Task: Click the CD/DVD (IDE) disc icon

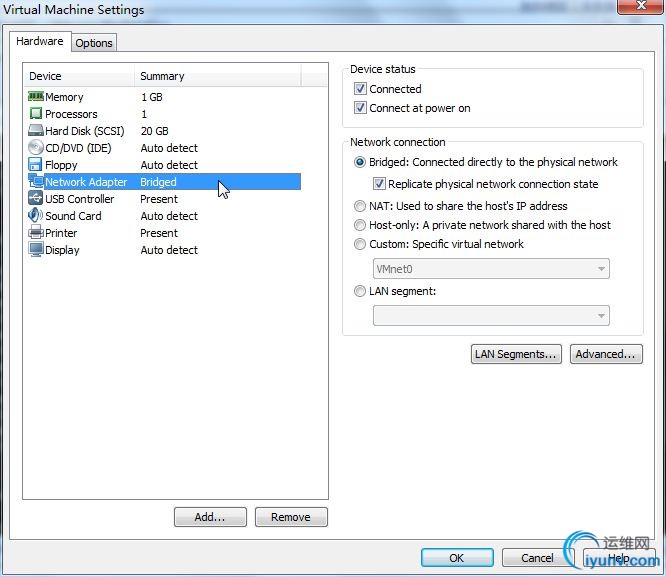Action: 36,147
